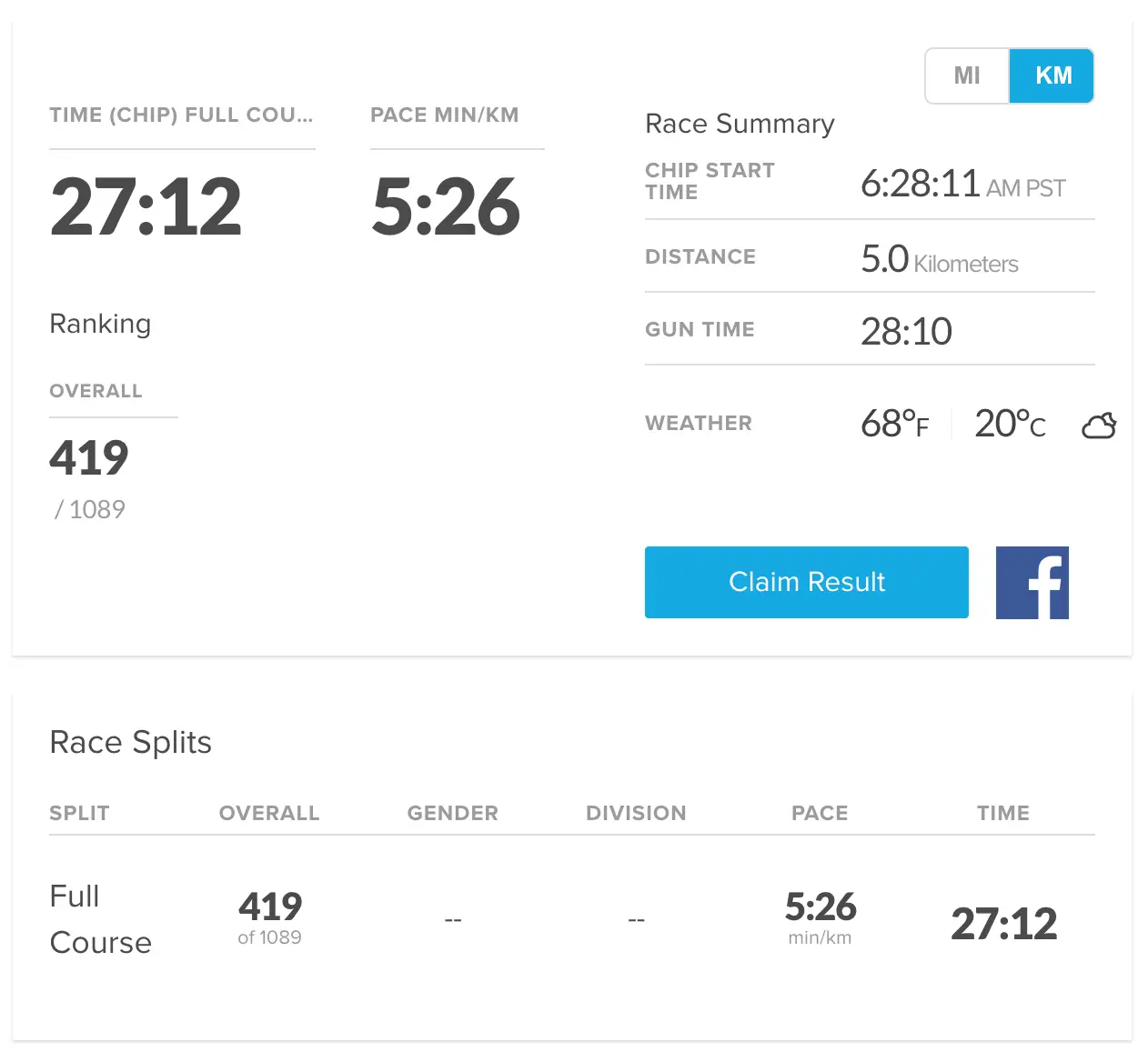Screen dimensions: 1148x1062
Task: Click the PACE column header in splits
Action: 820,813
